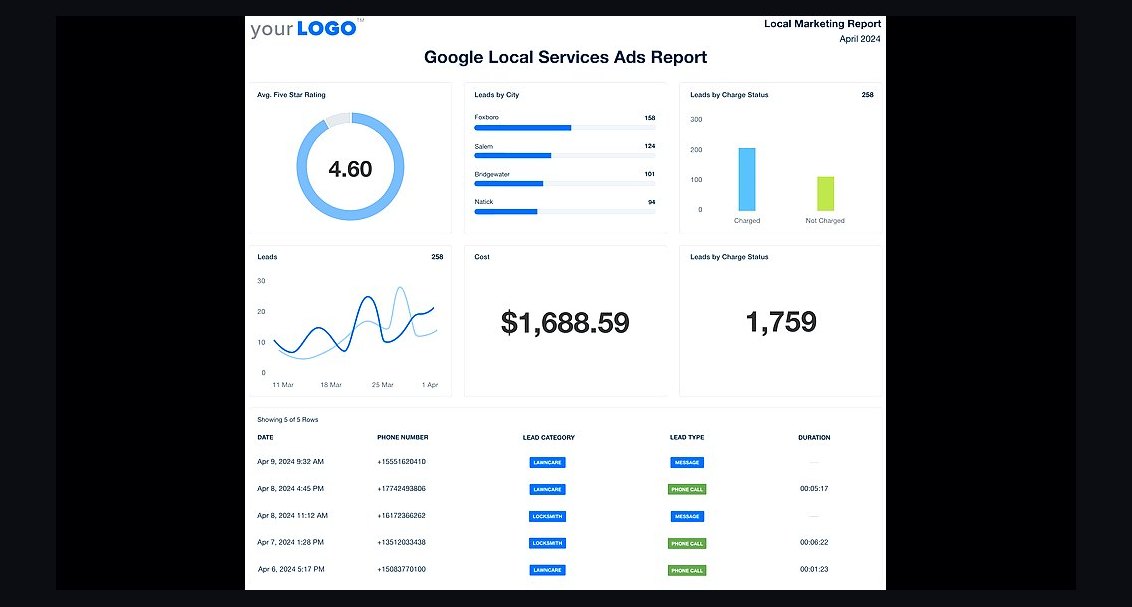
Task: Click the 00:05:17 duration value
Action: (814, 489)
